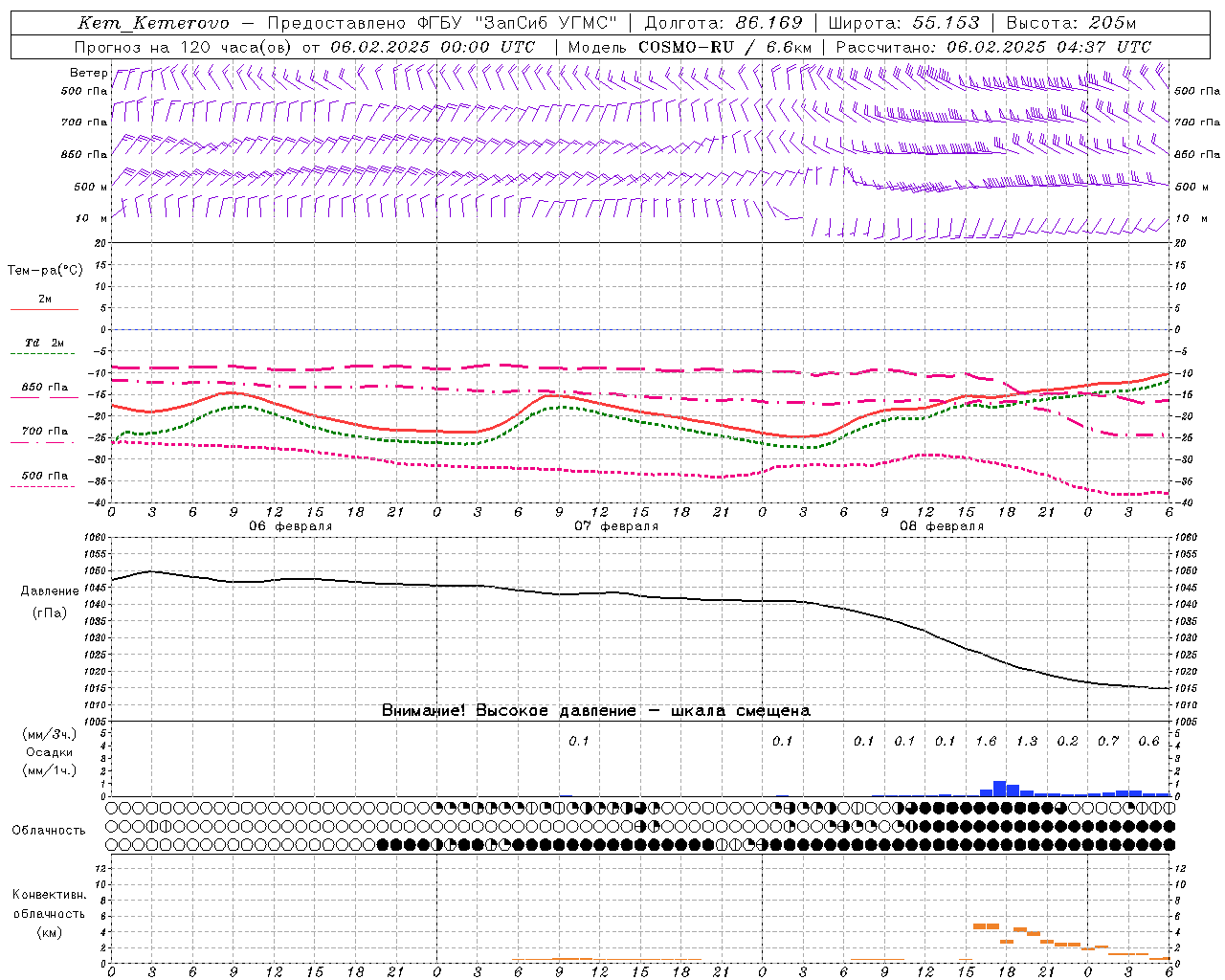Image resolution: width=1225 pixels, height=980 pixels.
Task: Click the Kem_Kemerovo station title
Action: [153, 23]
